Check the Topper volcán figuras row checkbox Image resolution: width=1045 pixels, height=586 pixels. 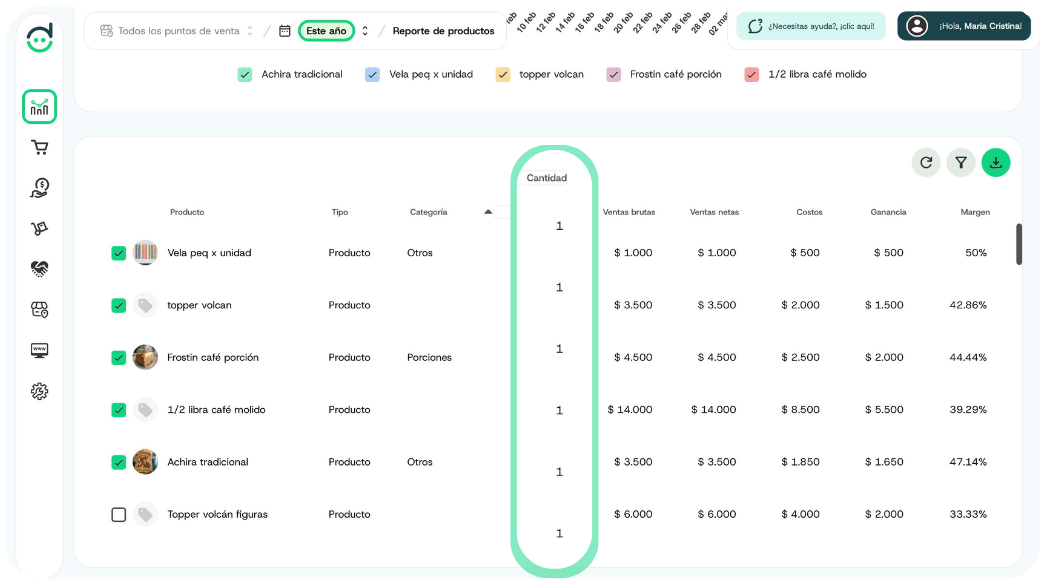(x=118, y=514)
